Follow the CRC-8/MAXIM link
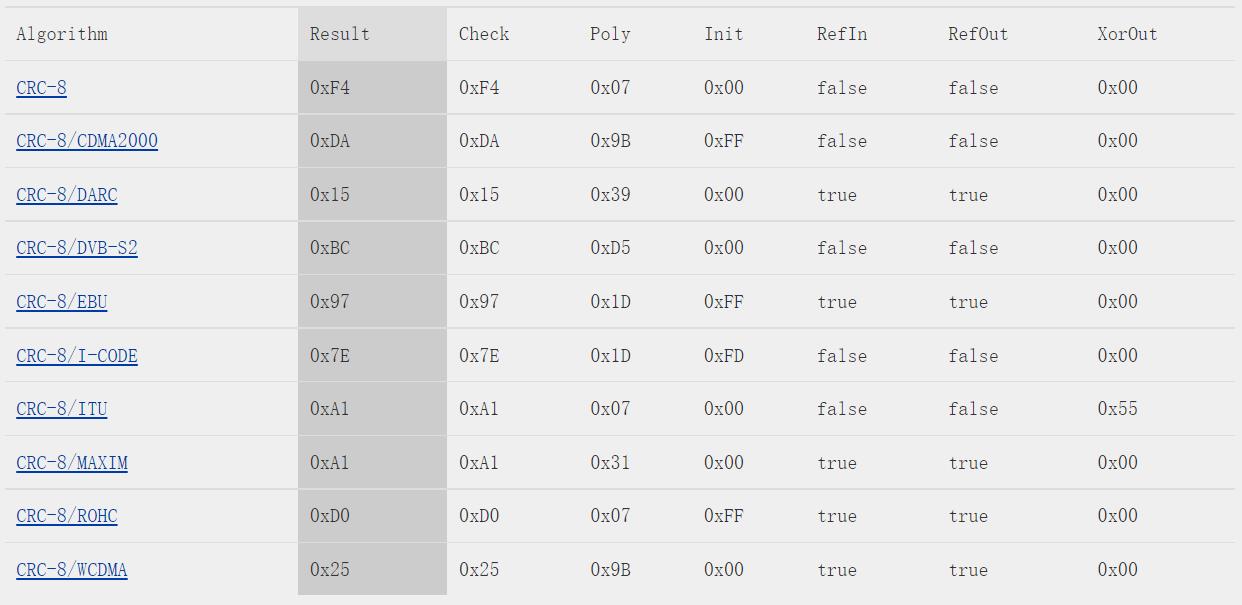This screenshot has width=1242, height=605. 72,463
